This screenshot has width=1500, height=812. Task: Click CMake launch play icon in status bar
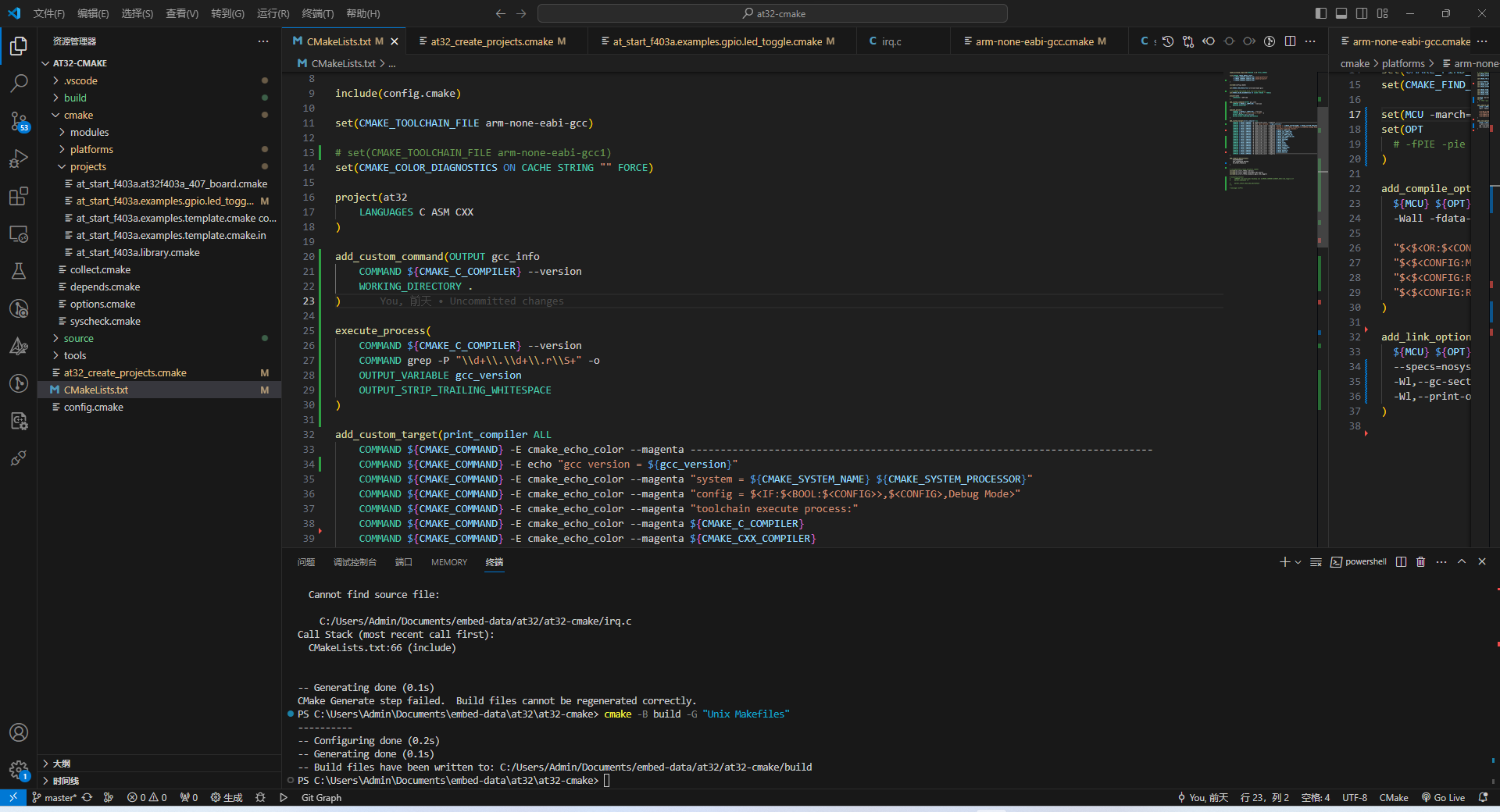click(284, 798)
